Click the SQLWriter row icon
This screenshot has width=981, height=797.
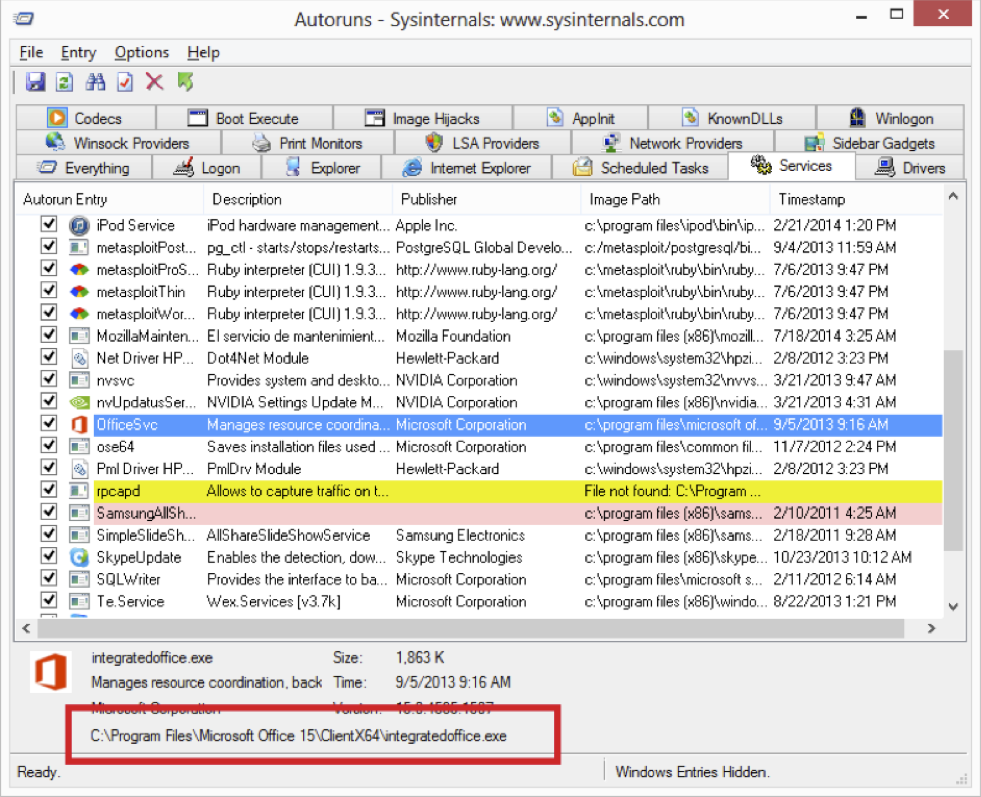pos(79,579)
